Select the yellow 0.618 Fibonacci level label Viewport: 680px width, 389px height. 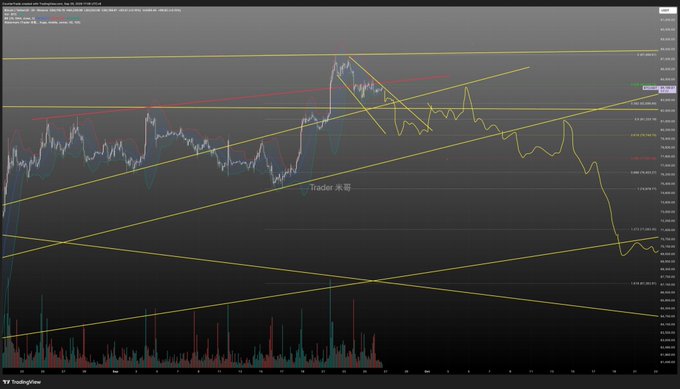pyautogui.click(x=644, y=135)
